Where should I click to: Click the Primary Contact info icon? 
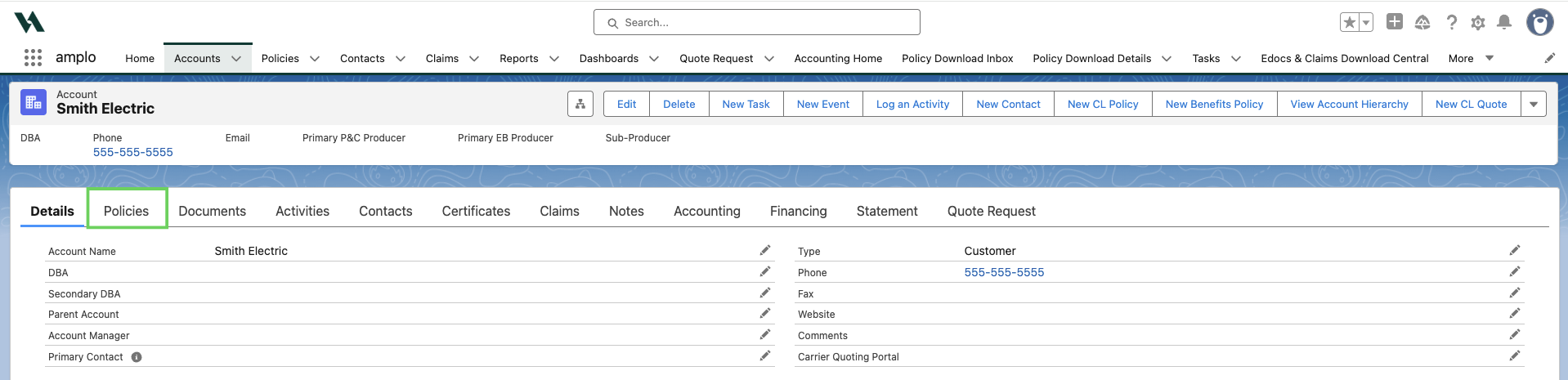coord(137,357)
